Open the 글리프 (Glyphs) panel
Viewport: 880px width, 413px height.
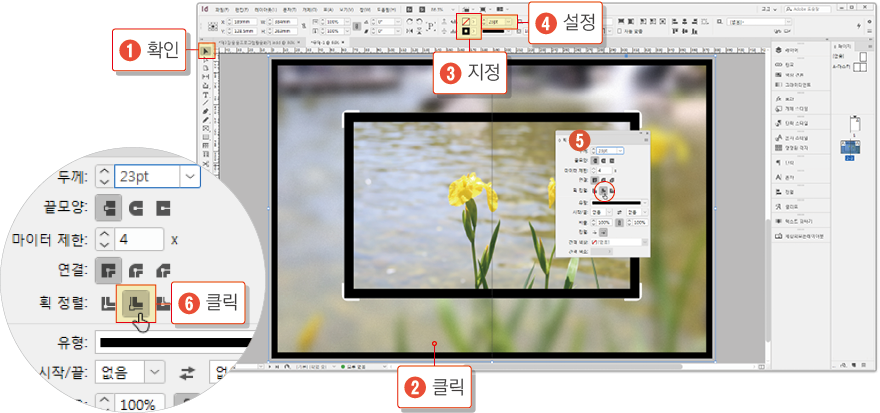tap(787, 206)
